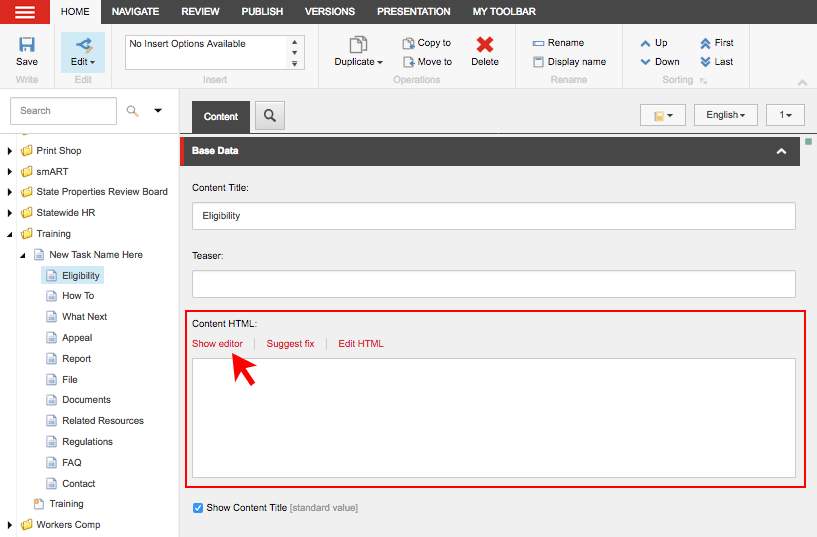Expand the Workers Comp tree node
Screen dimensions: 817x537
point(10,525)
